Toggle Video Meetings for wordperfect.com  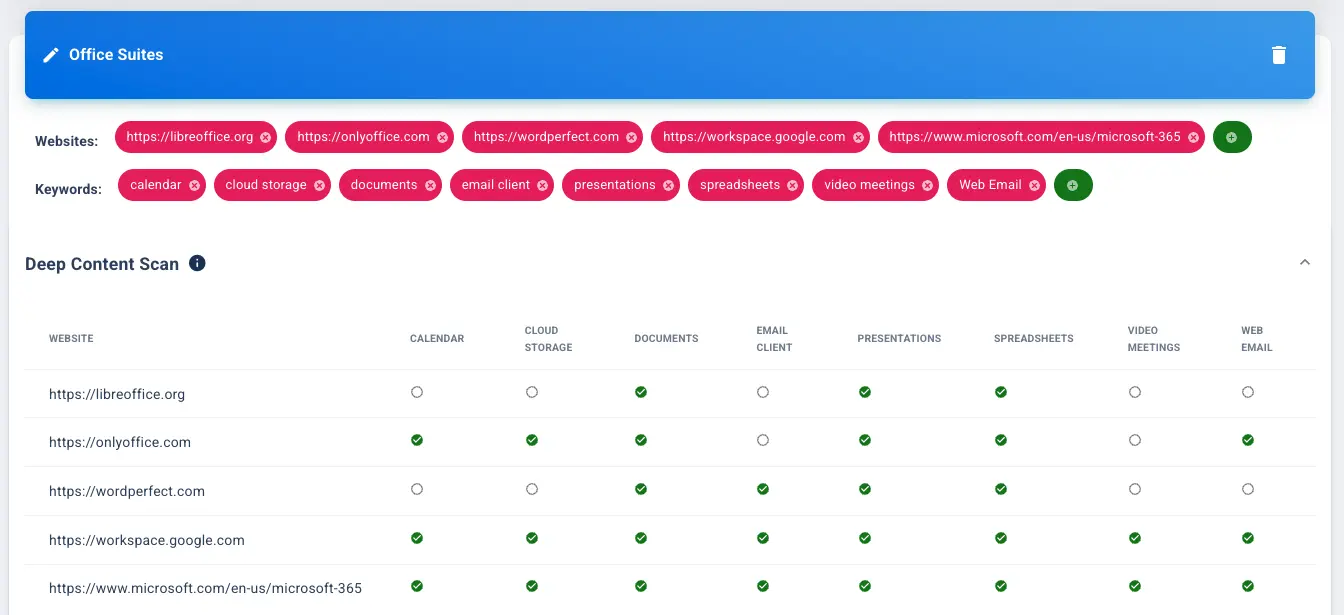pyautogui.click(x=1135, y=489)
